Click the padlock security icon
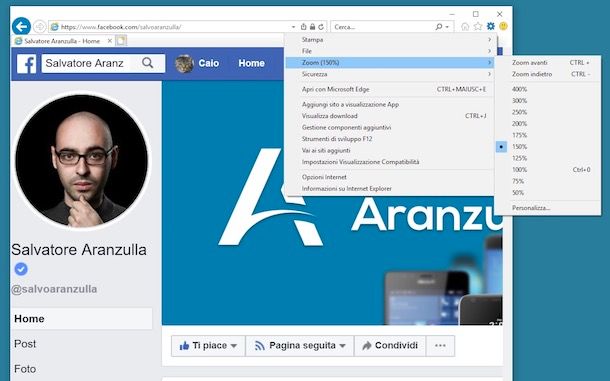Viewport: 610px width, 381px height. pyautogui.click(x=312, y=26)
